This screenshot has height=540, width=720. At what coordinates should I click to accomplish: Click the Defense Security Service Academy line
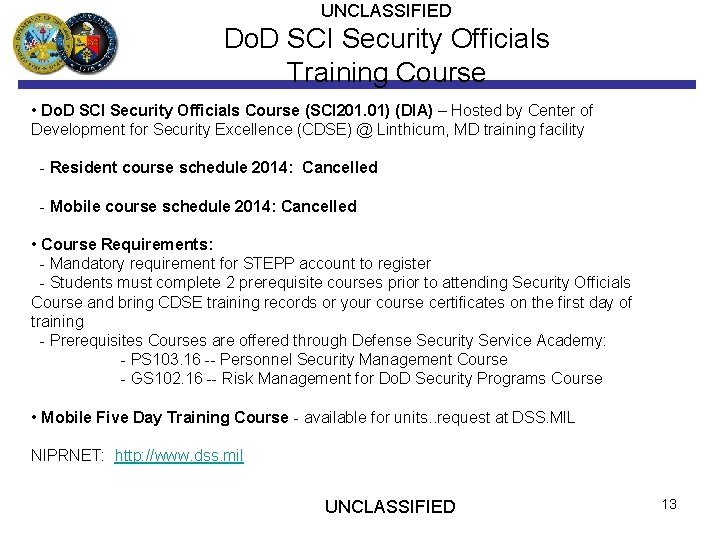tap(322, 340)
